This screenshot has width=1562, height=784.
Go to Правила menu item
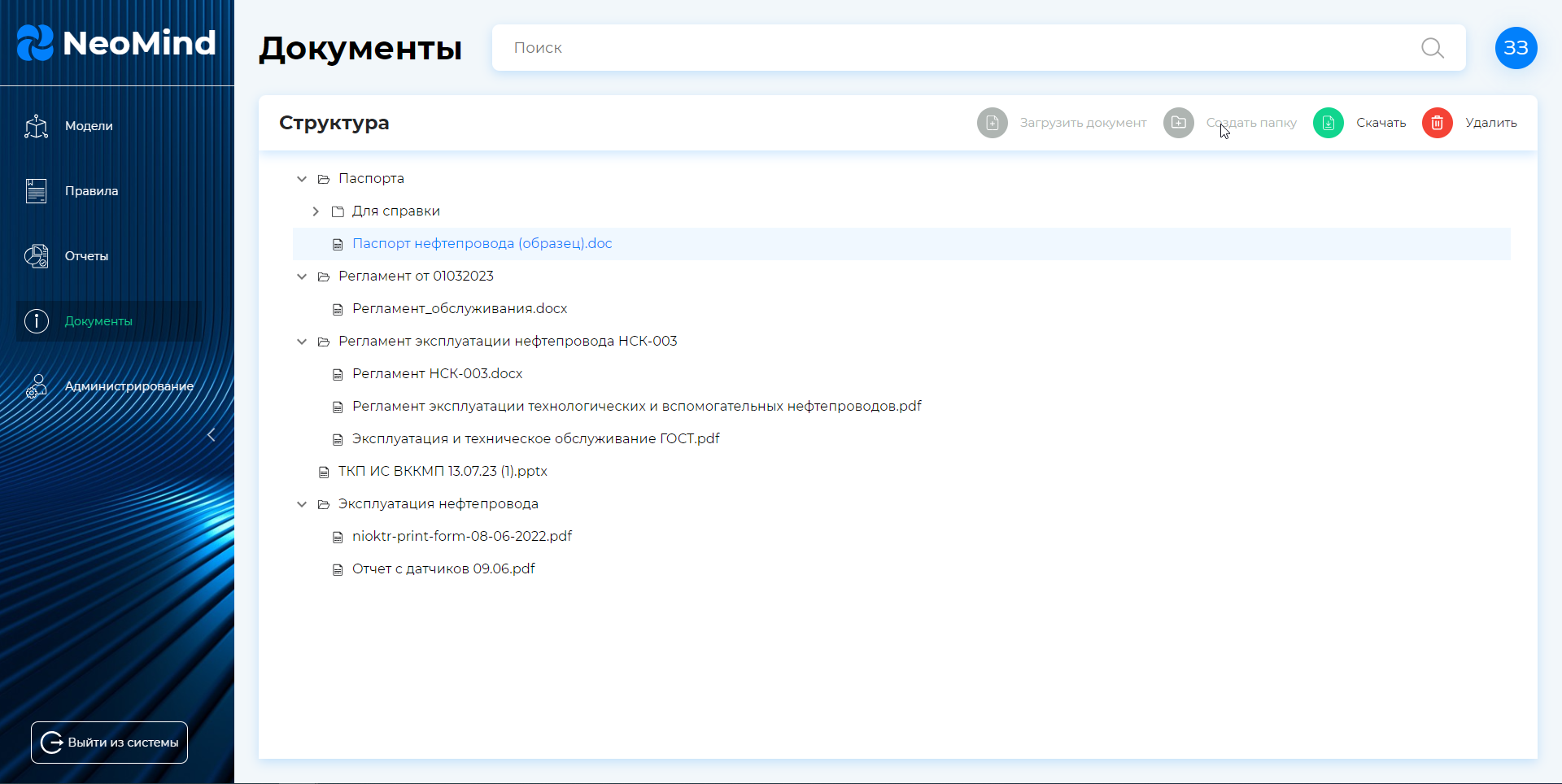click(91, 191)
